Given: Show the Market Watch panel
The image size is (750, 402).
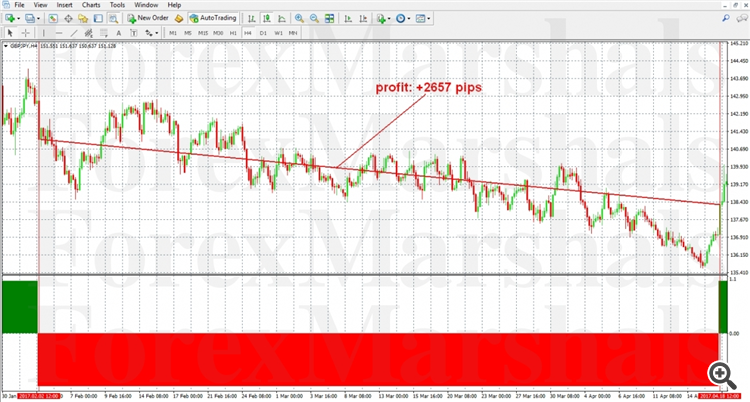Looking at the screenshot, I should click(x=53, y=19).
